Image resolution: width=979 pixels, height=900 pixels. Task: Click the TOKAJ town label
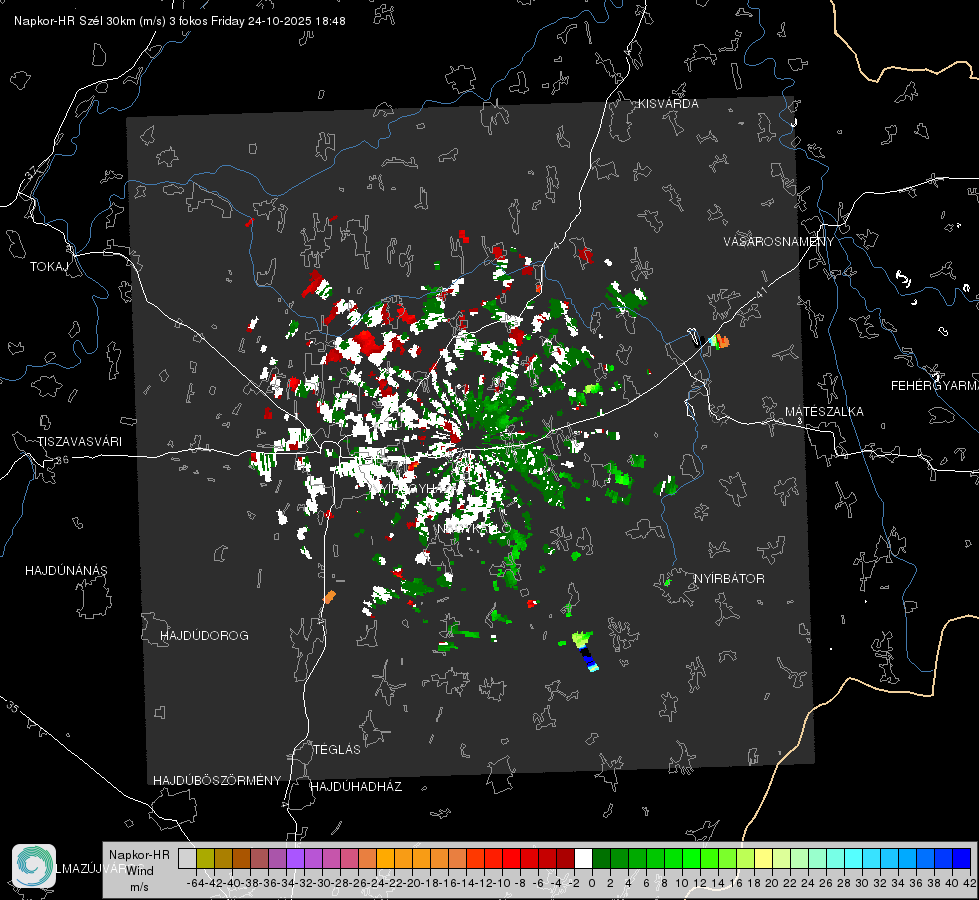tap(49, 267)
